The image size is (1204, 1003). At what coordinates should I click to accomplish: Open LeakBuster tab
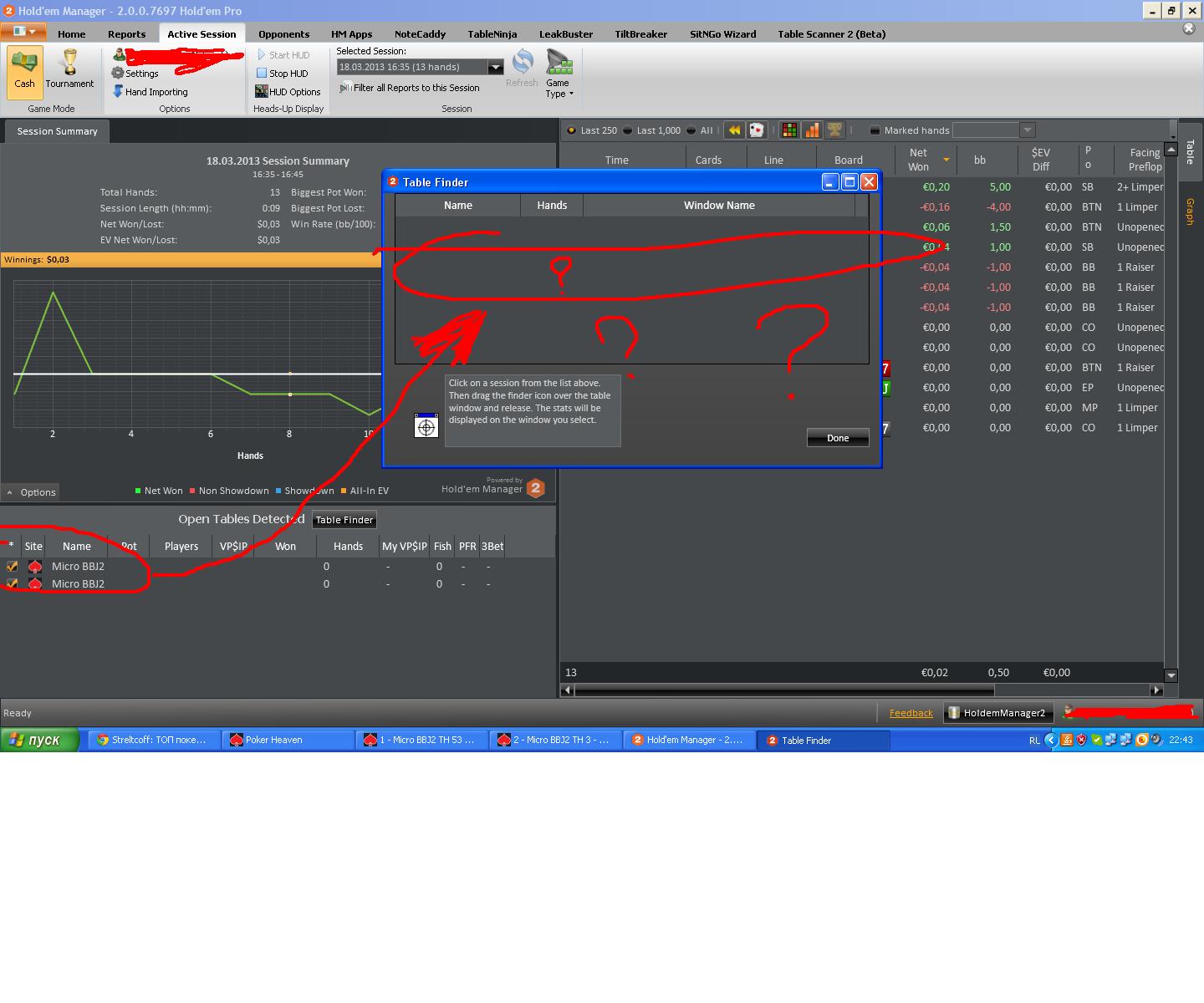pyautogui.click(x=566, y=34)
